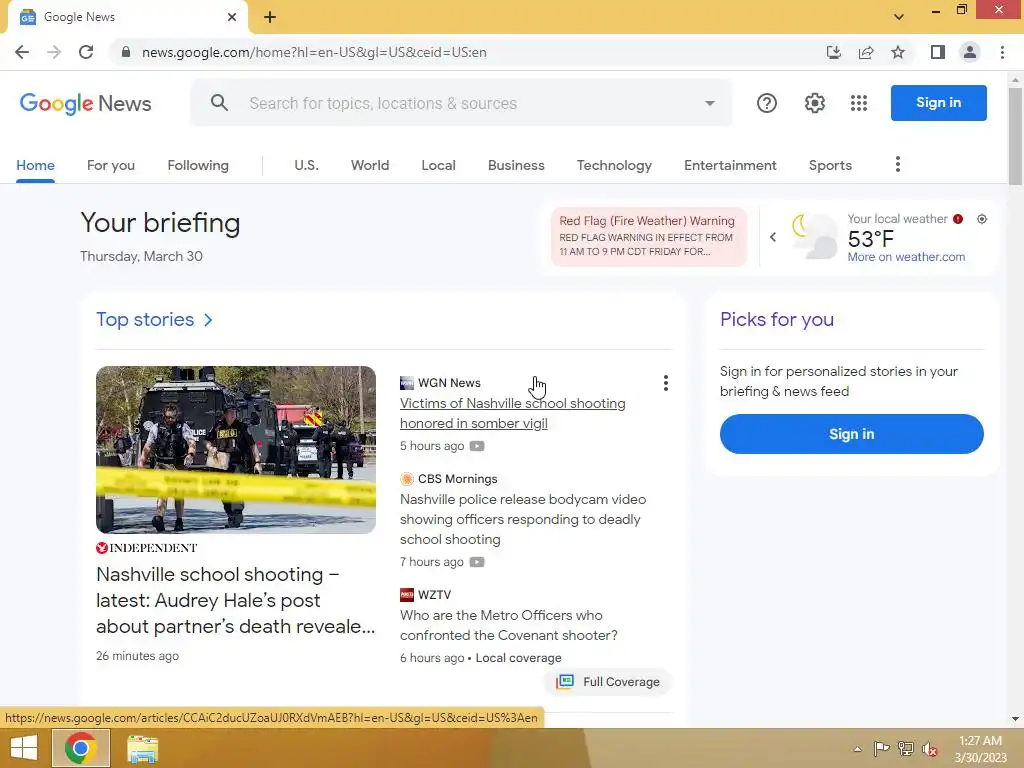Click the muted volume tray icon
Screen dimensions: 1024x768
[930, 748]
